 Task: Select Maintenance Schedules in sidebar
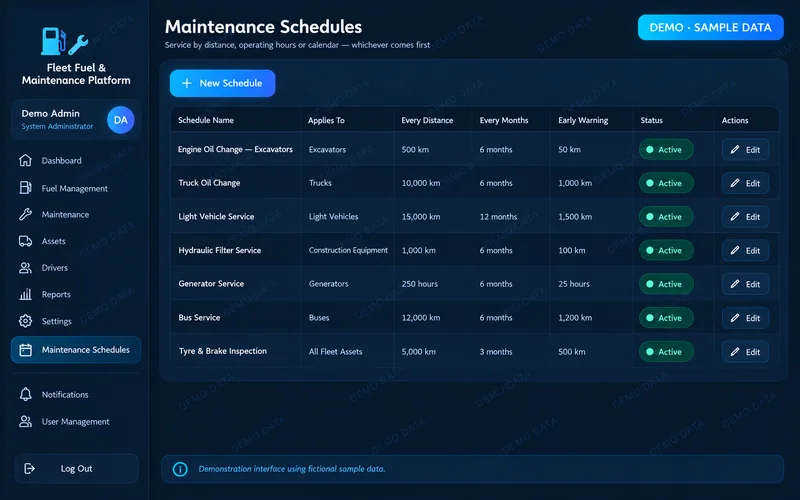[76, 349]
